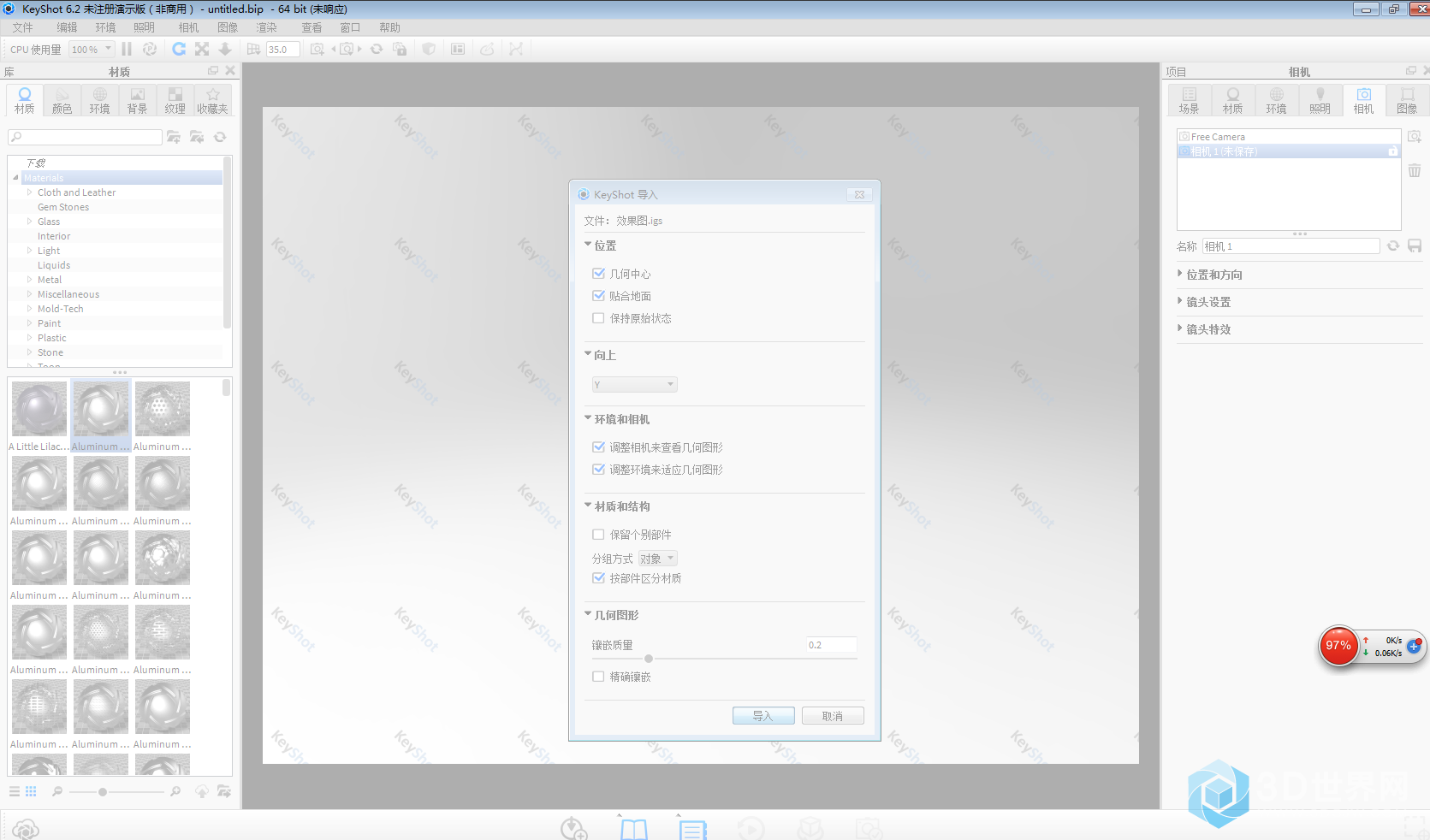Switch library to list view
This screenshot has height=840, width=1430.
[x=15, y=792]
